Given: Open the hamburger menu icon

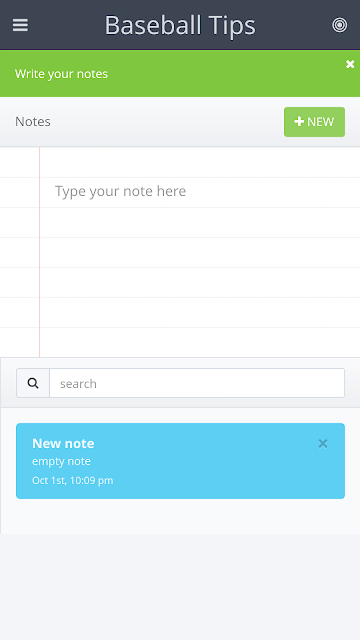Looking at the screenshot, I should (20, 25).
